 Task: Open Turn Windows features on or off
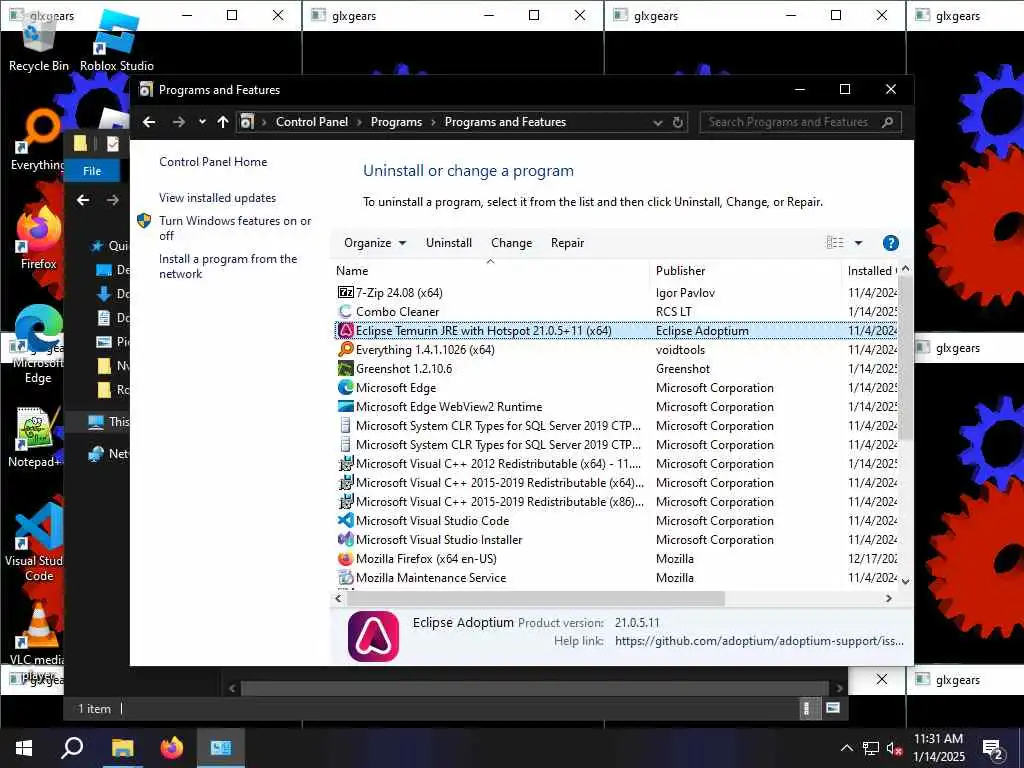(235, 228)
